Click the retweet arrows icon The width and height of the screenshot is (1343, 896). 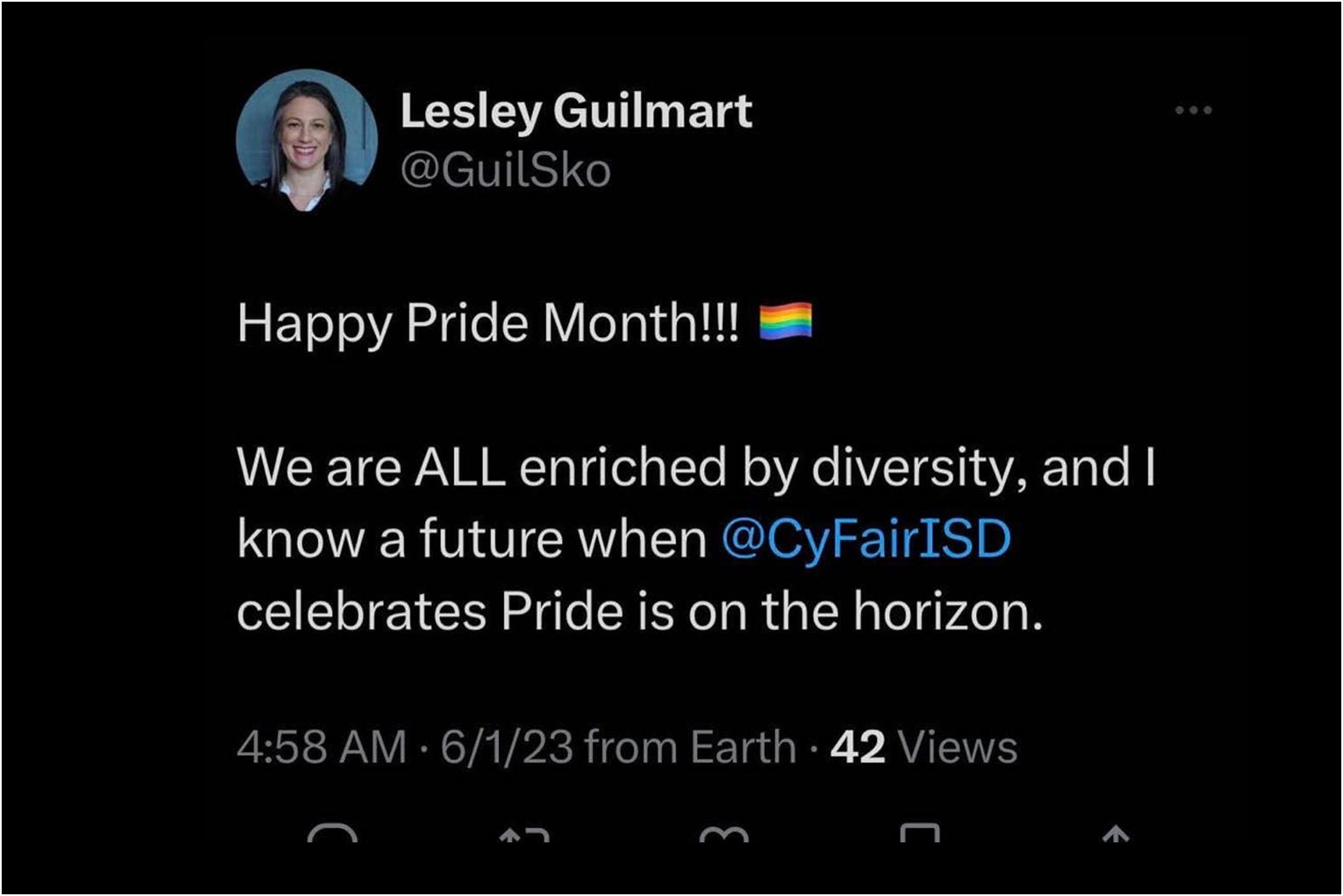(x=524, y=835)
